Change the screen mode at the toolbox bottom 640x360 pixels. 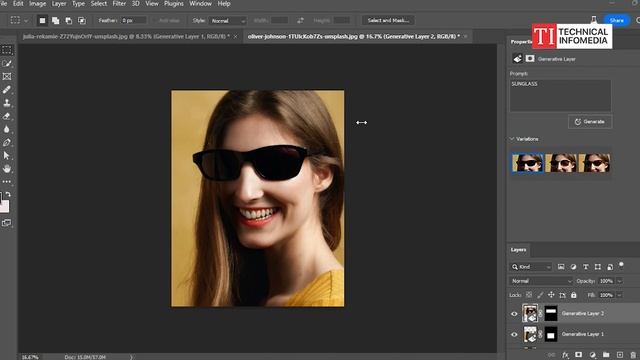[7, 223]
